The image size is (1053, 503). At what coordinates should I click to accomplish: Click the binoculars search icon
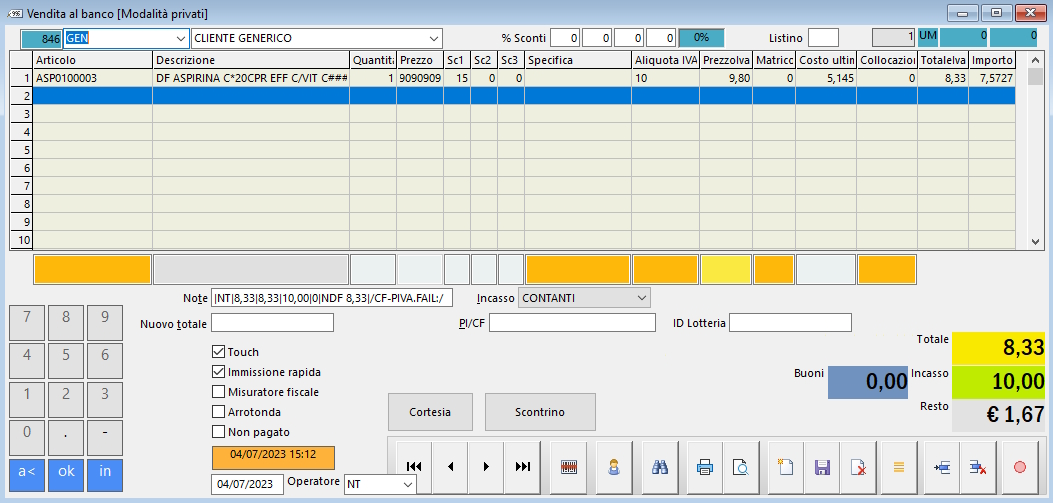point(660,466)
